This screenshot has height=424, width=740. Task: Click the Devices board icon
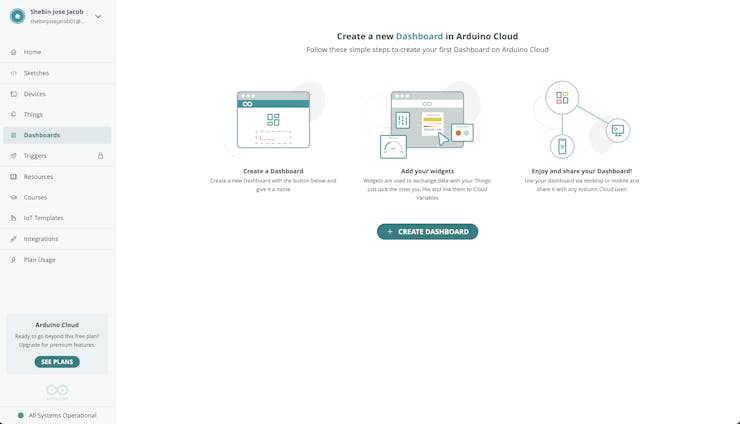(x=13, y=94)
